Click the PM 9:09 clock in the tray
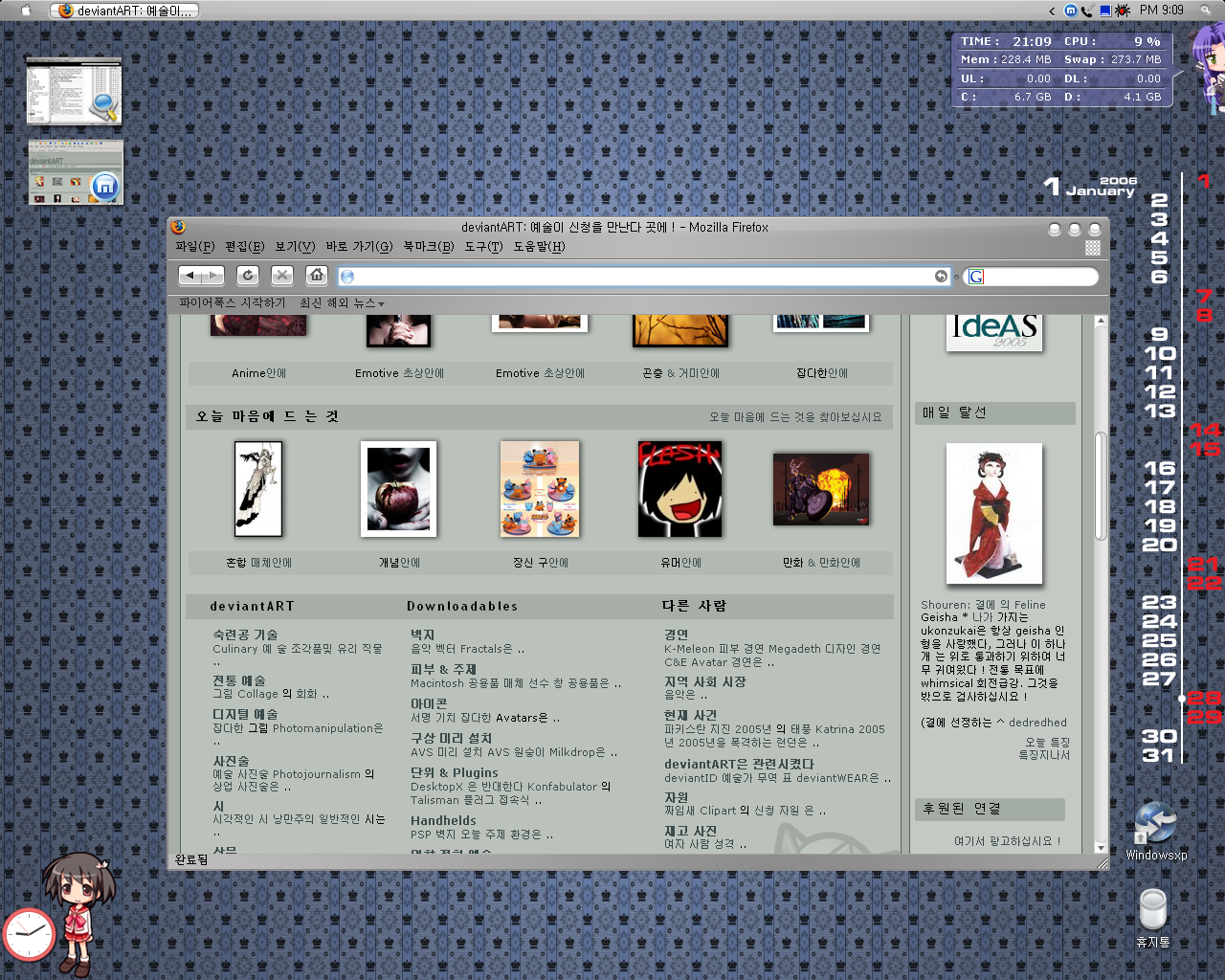This screenshot has height=980, width=1225. pos(1162,11)
